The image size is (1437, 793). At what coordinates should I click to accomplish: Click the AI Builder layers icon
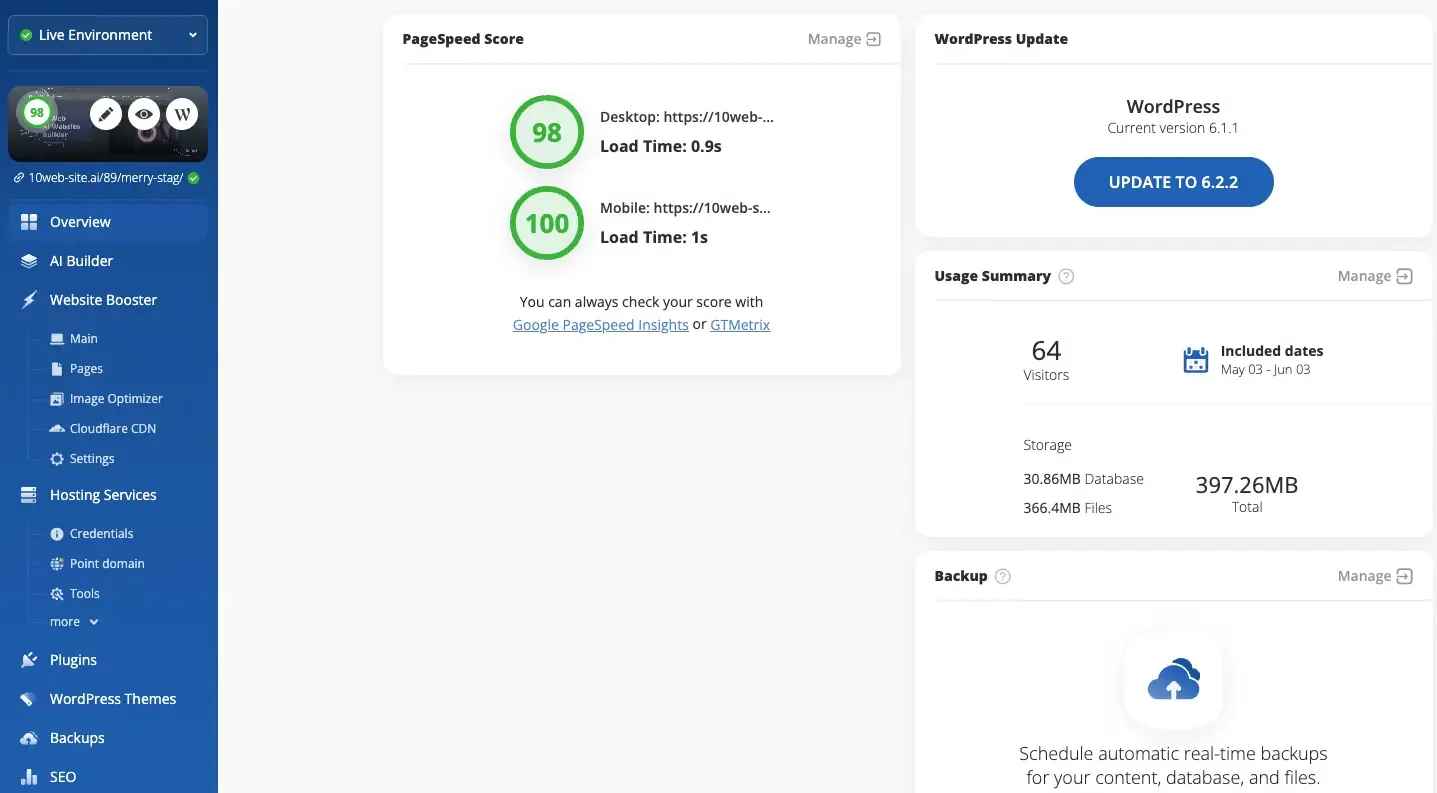[x=29, y=261]
